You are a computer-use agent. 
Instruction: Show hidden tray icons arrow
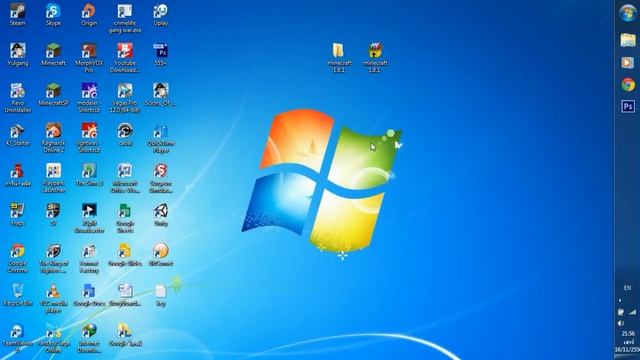pyautogui.click(x=620, y=300)
